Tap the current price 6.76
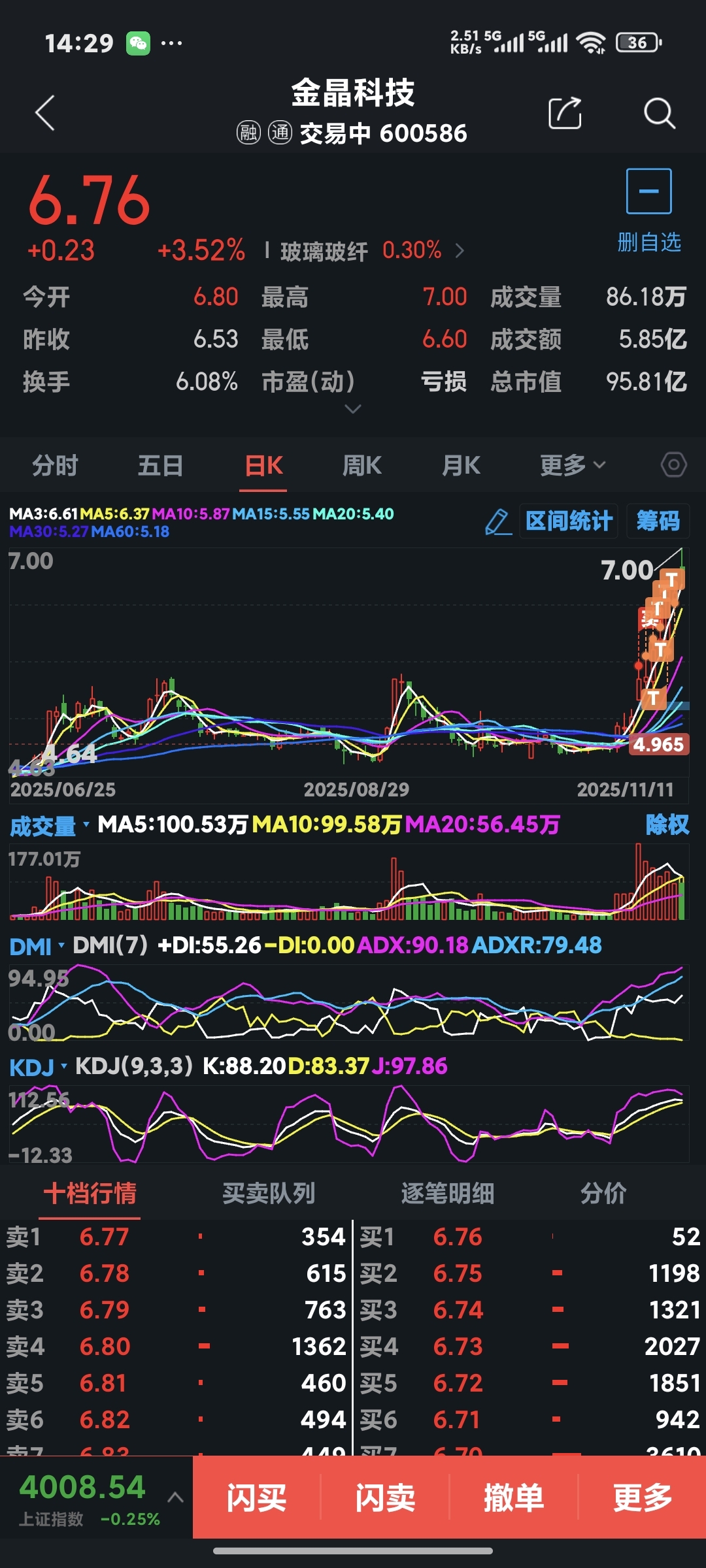Image resolution: width=706 pixels, height=1568 pixels. [x=90, y=200]
